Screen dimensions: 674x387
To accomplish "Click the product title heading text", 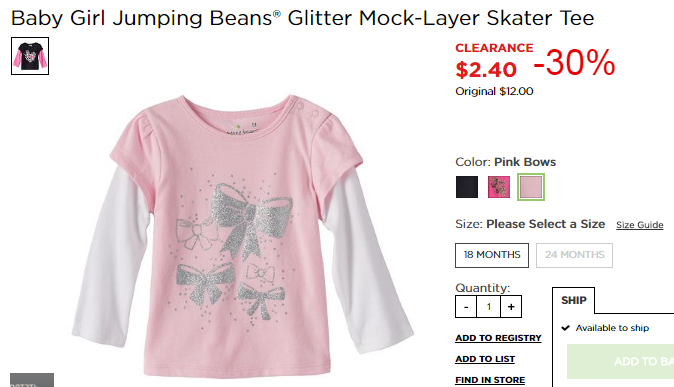I will pos(302,18).
